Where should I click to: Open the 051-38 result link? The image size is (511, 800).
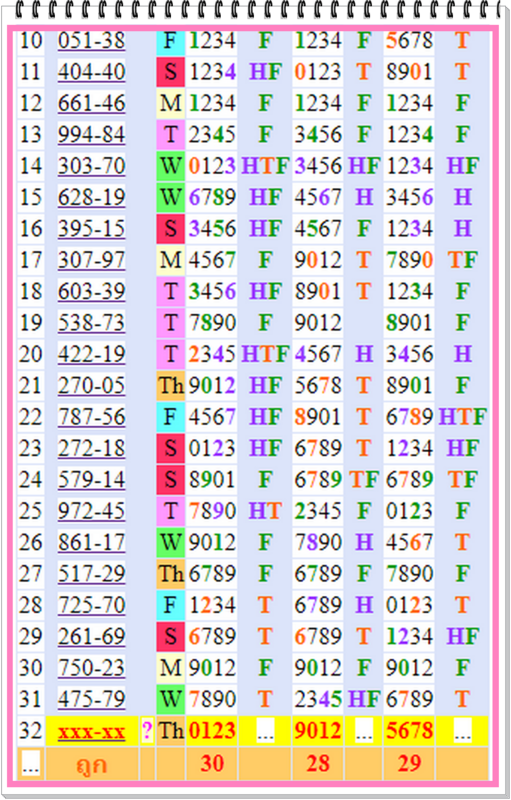[91, 41]
